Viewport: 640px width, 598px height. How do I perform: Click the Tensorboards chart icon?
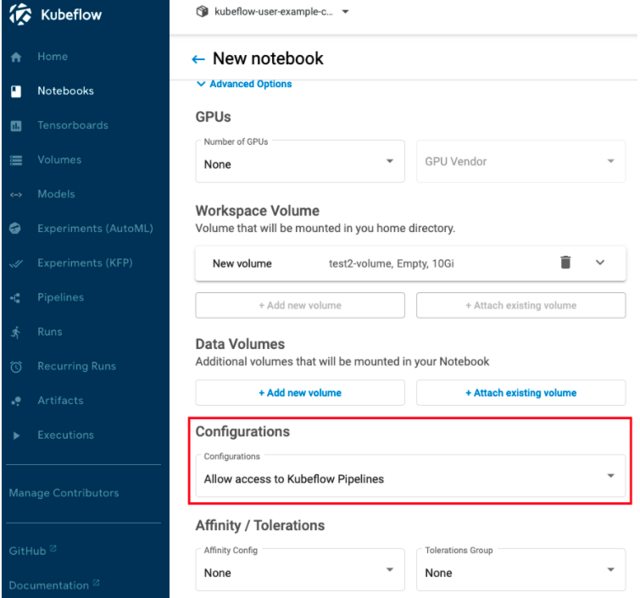click(x=16, y=126)
